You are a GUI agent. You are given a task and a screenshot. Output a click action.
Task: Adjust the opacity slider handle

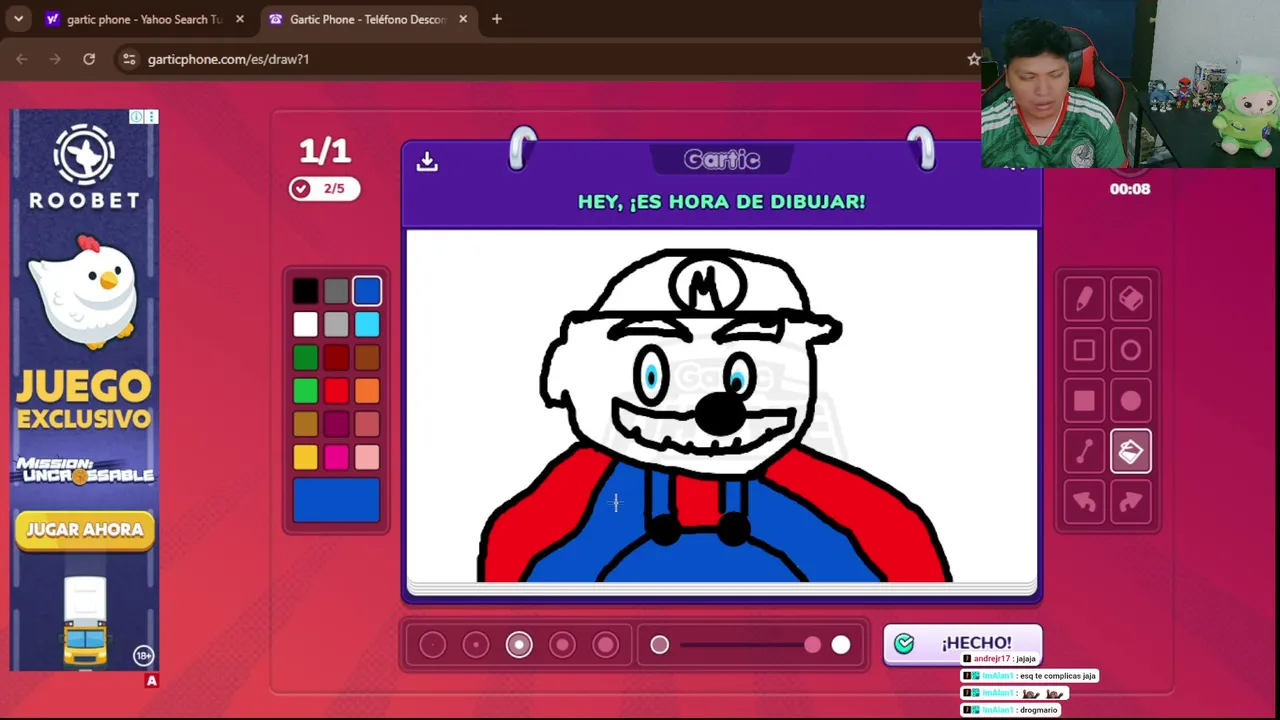(x=812, y=645)
